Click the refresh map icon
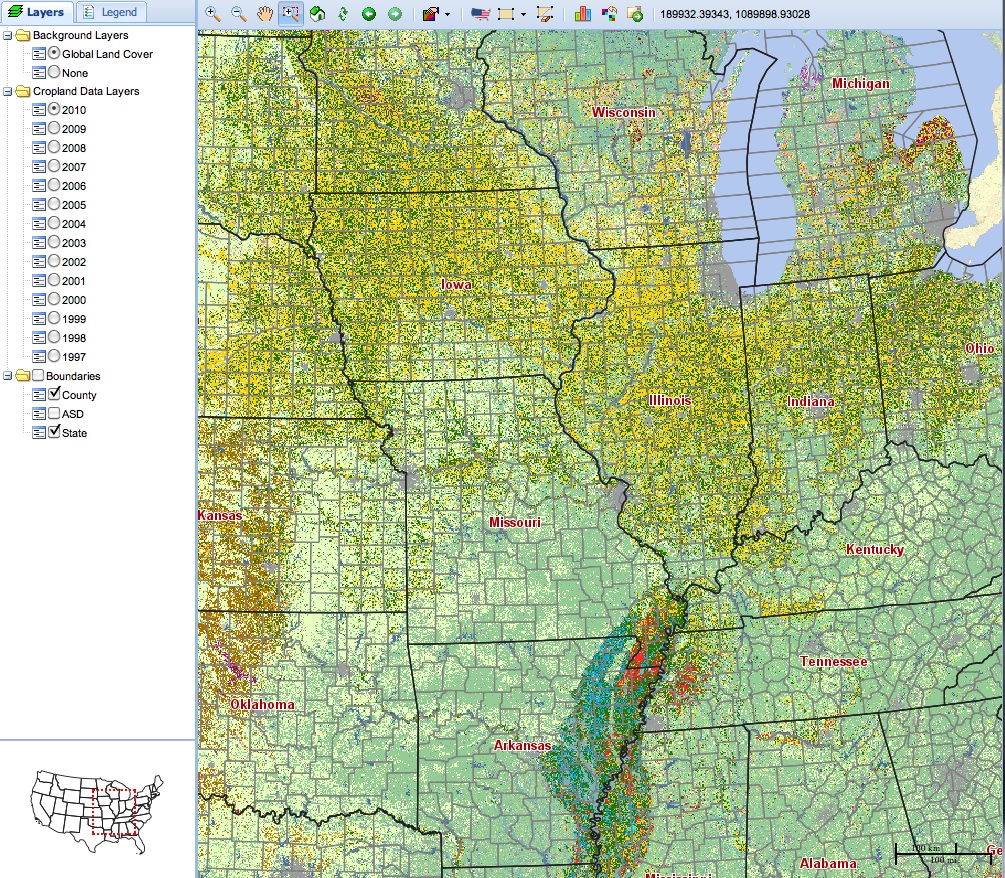1005x878 pixels. pos(343,13)
